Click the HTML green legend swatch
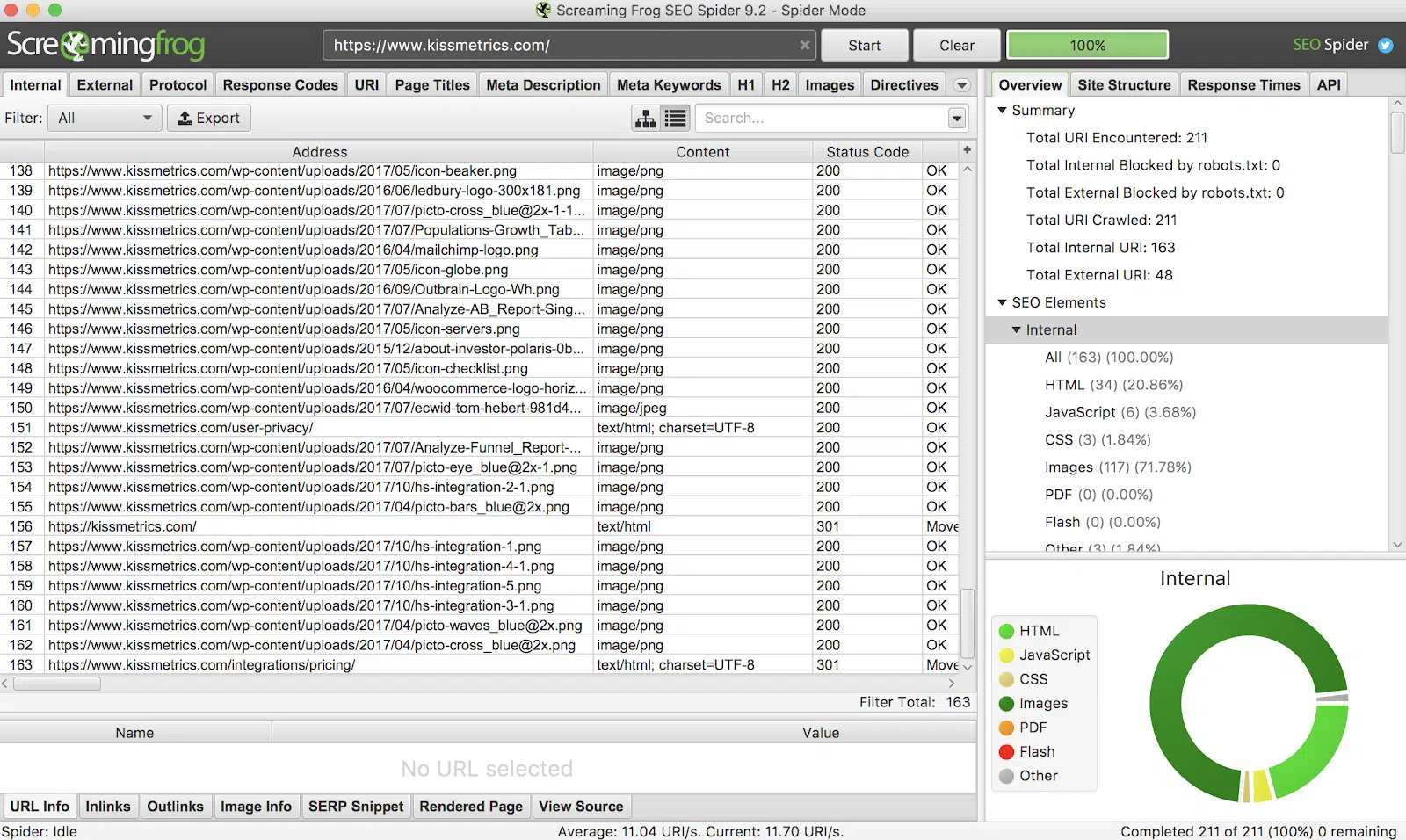Viewport: 1406px width, 840px height. coord(1007,631)
